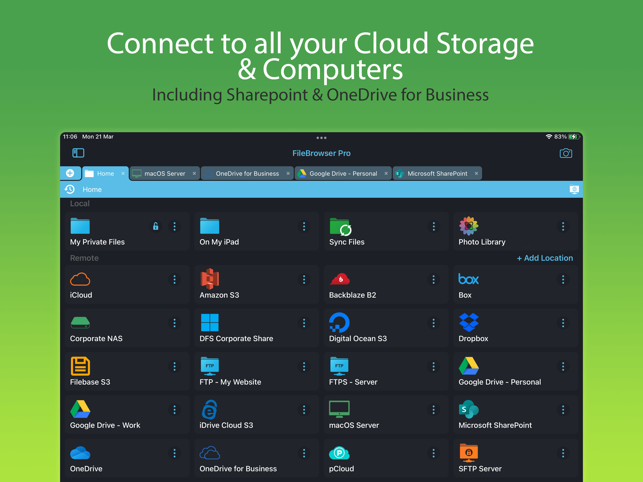Image resolution: width=643 pixels, height=482 pixels.
Task: Open Box cloud storage
Action: tap(515, 284)
